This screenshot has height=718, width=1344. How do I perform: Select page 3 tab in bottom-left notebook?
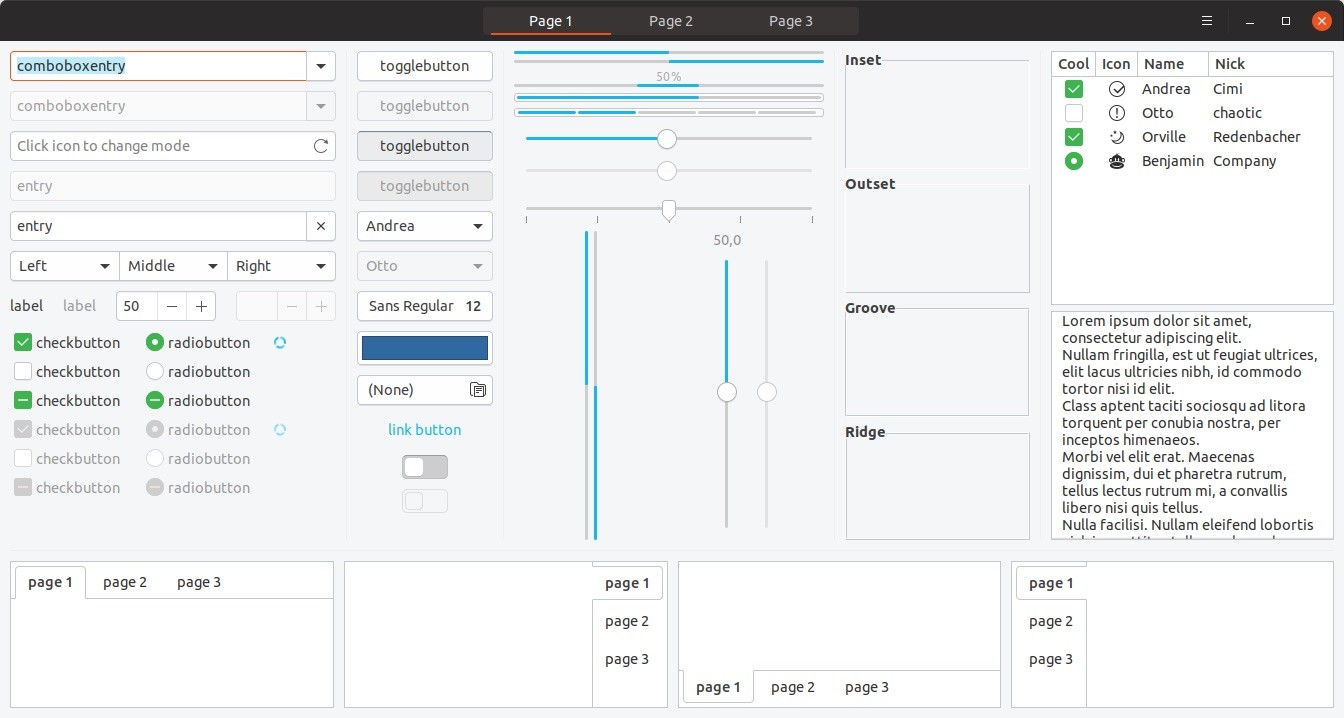199,582
